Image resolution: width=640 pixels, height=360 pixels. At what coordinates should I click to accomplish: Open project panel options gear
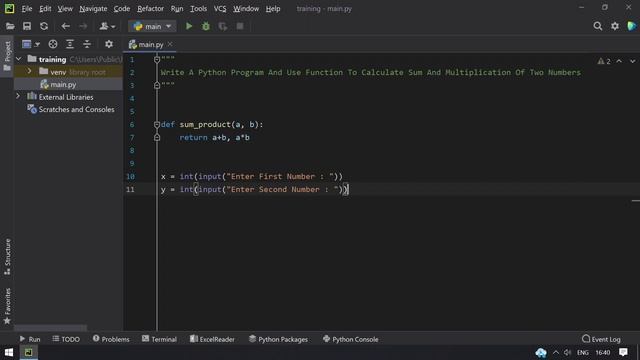tap(109, 44)
